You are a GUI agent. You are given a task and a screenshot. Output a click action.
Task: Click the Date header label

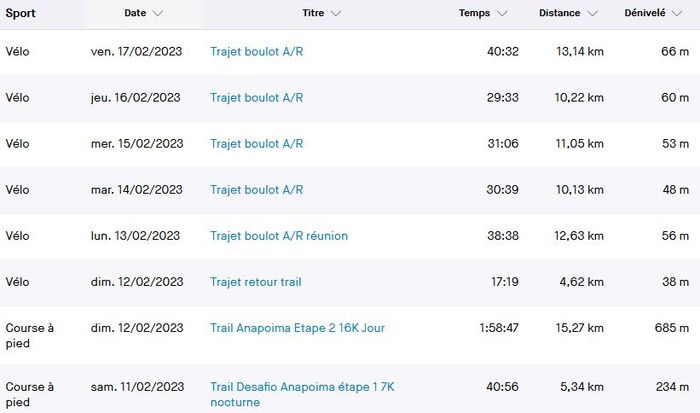tap(135, 14)
